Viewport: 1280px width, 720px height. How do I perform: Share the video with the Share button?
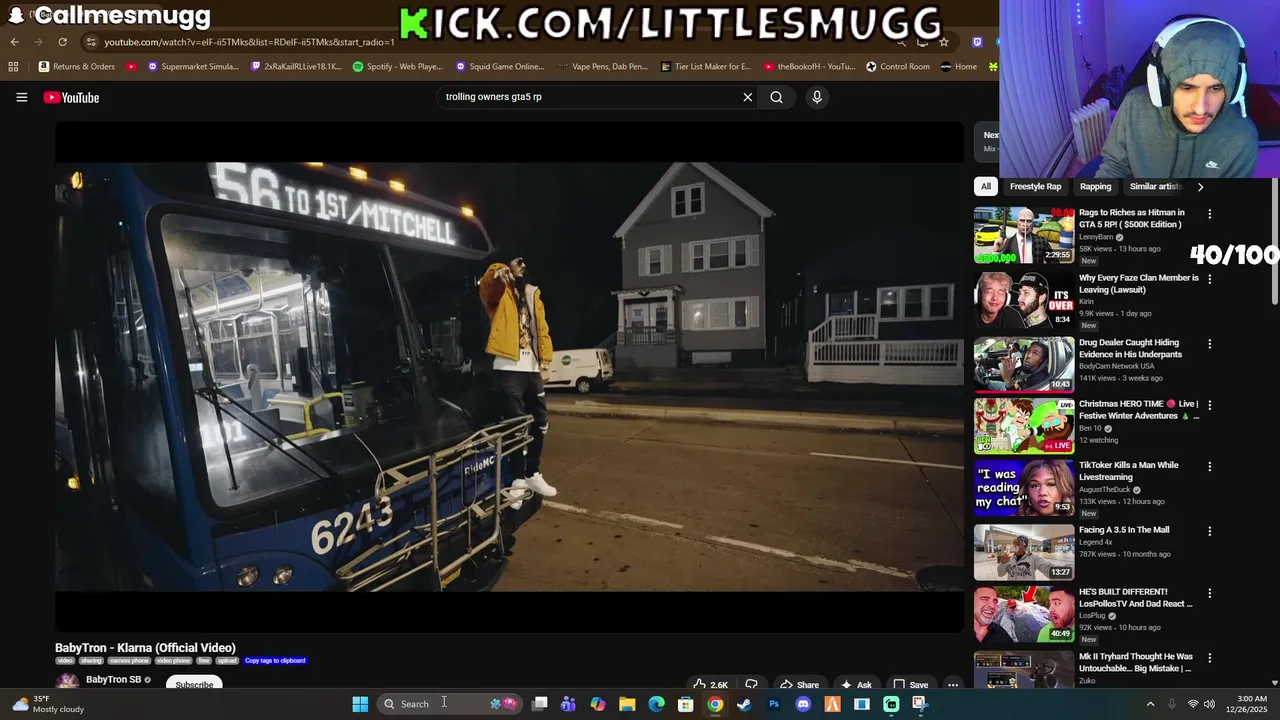point(799,685)
